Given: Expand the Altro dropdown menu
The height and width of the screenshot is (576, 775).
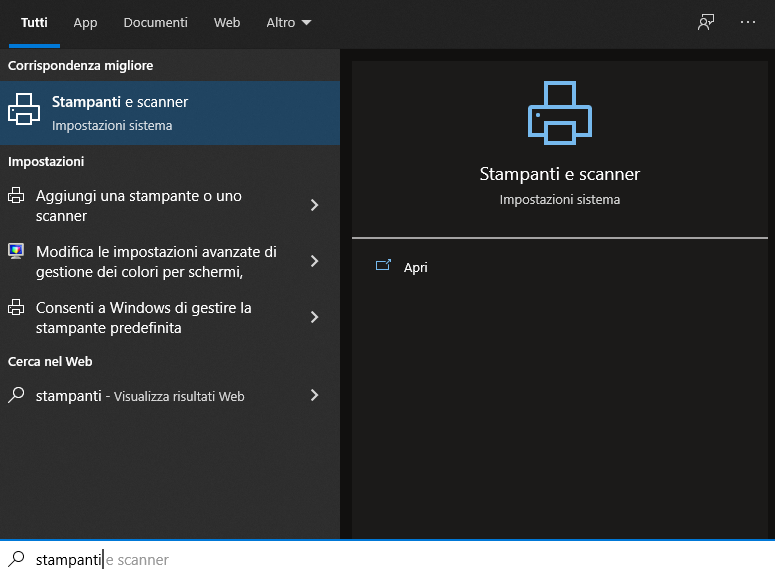Looking at the screenshot, I should tap(289, 23).
